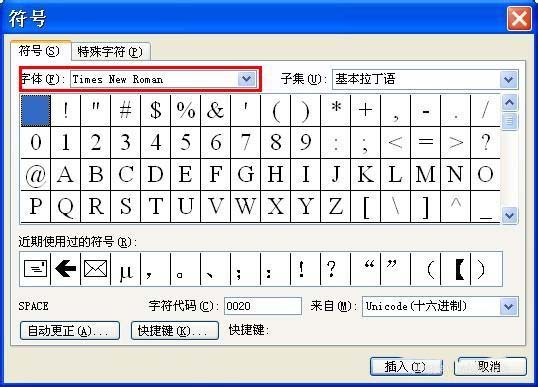Image resolution: width=538 pixels, height=387 pixels.
Task: Select the recent semicolon symbol
Action: point(246,269)
